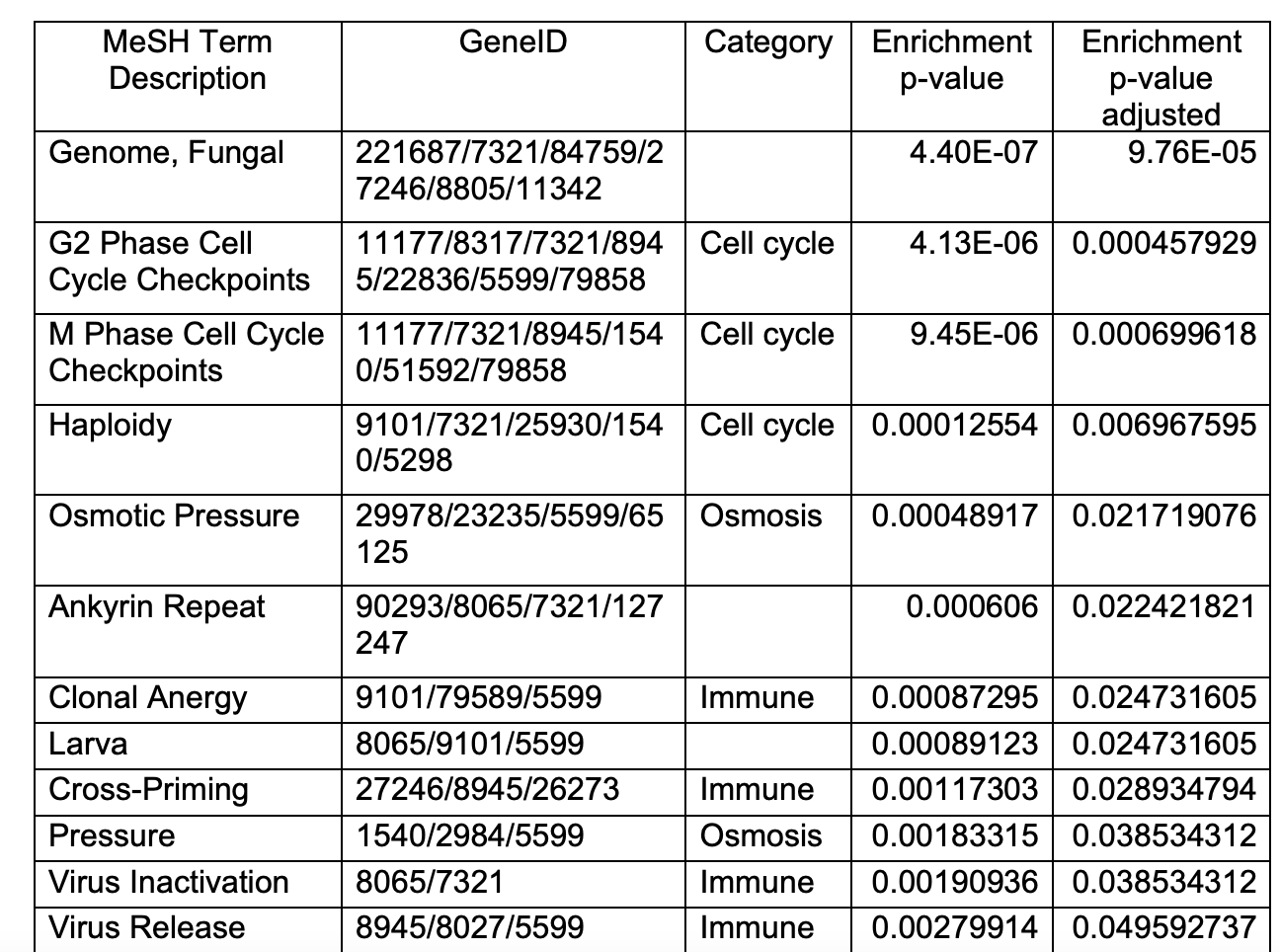Select the 'Osmosis' category for Pressure row
The width and height of the screenshot is (1280, 952).
(x=760, y=835)
